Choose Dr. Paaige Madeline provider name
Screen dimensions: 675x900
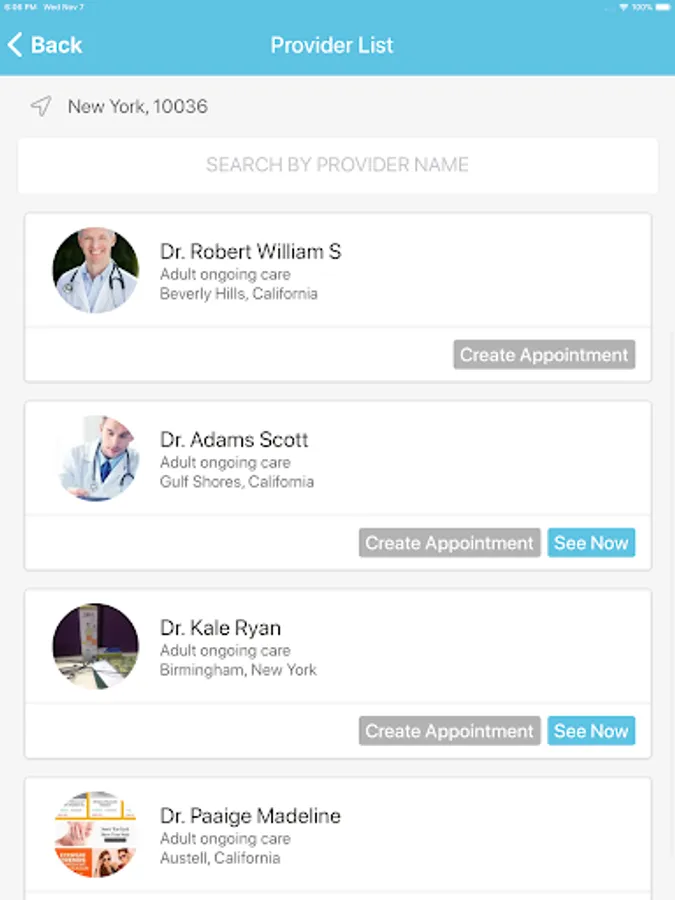tap(250, 816)
